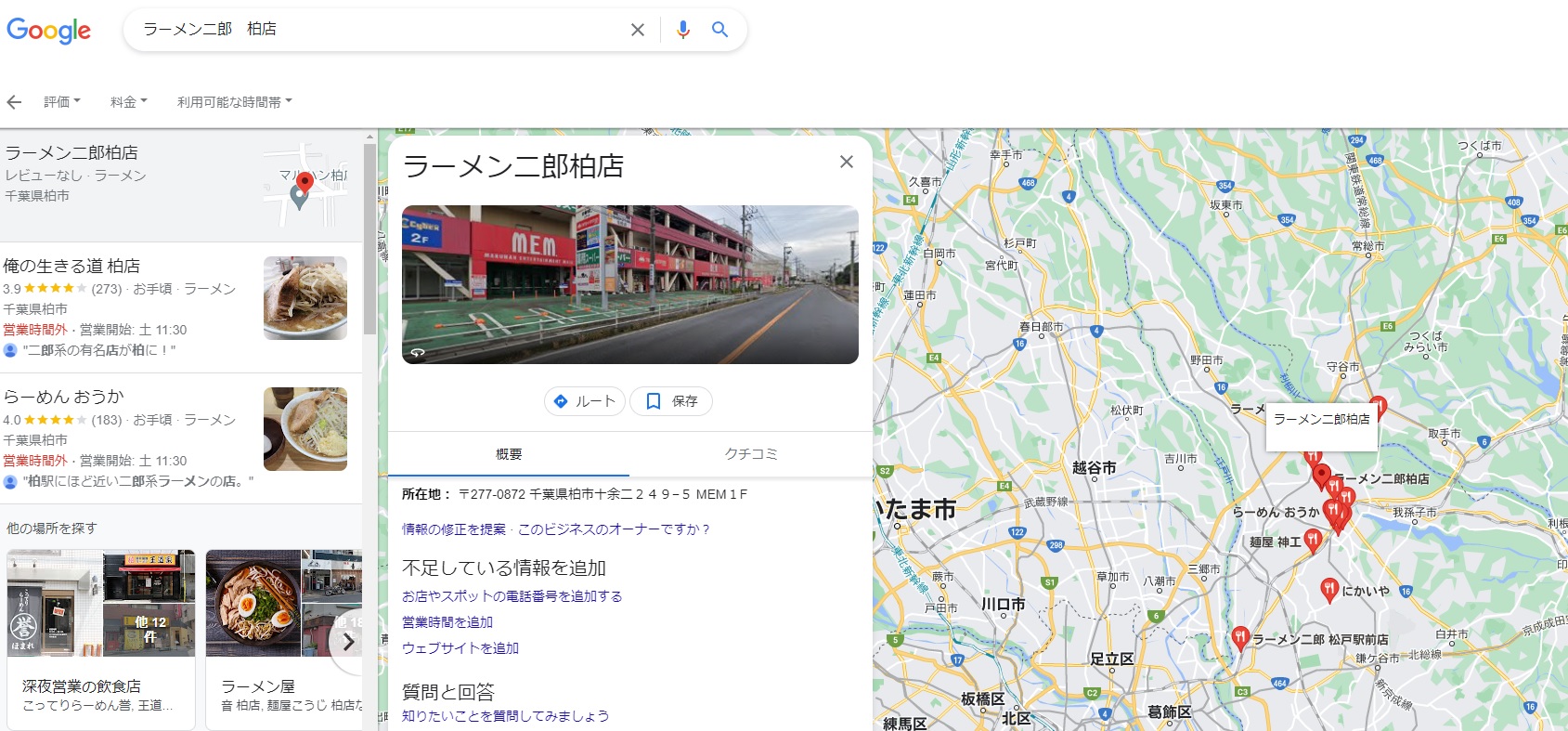Viewport: 1568px width, 731px height.
Task: Open the ラーメン二郎柏店 mini map thumbnail
Action: pyautogui.click(x=305, y=186)
